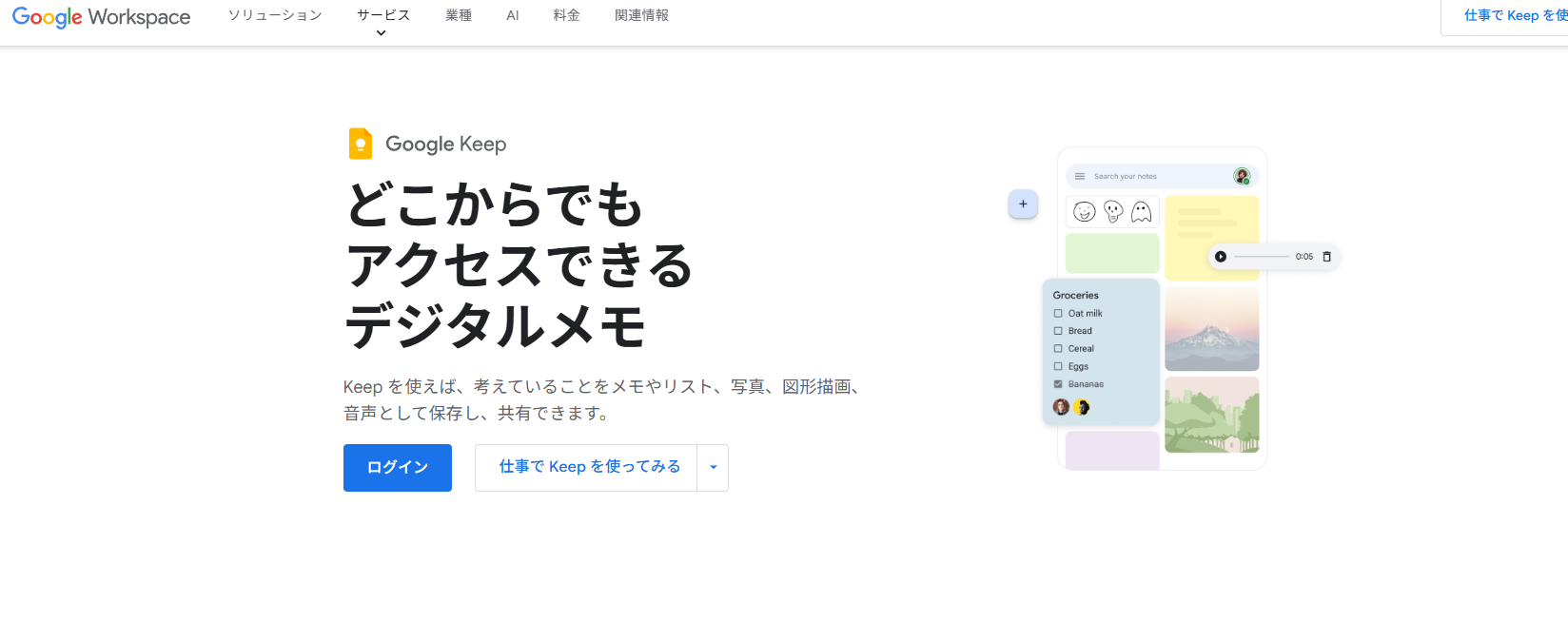Select the green note card
1568x641 pixels.
tap(1112, 253)
